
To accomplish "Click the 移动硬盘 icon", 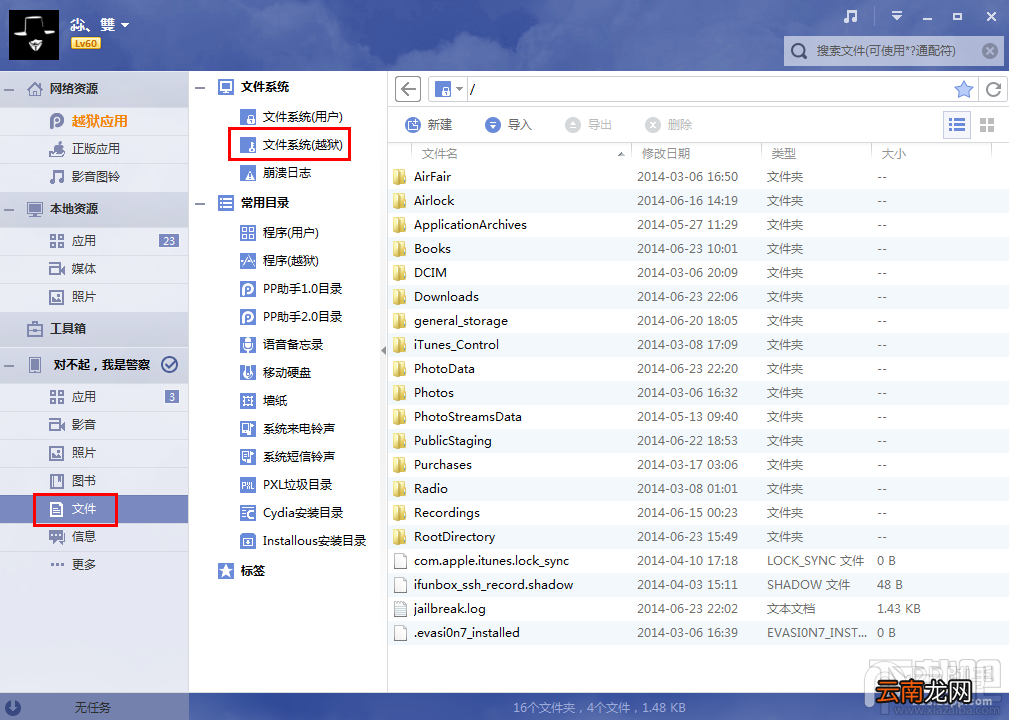I will click(248, 373).
